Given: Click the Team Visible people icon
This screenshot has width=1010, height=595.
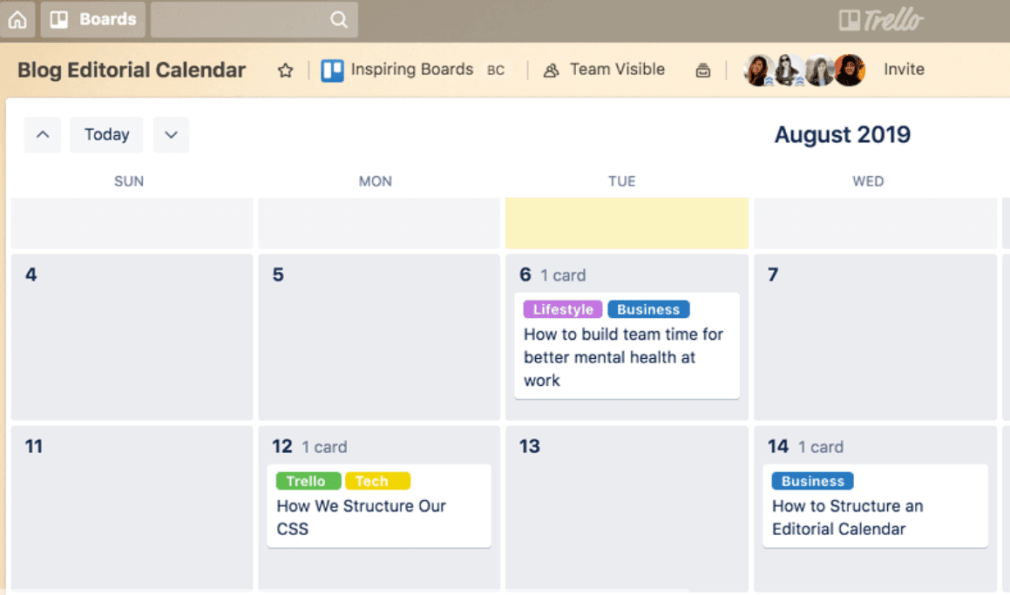Looking at the screenshot, I should 550,69.
